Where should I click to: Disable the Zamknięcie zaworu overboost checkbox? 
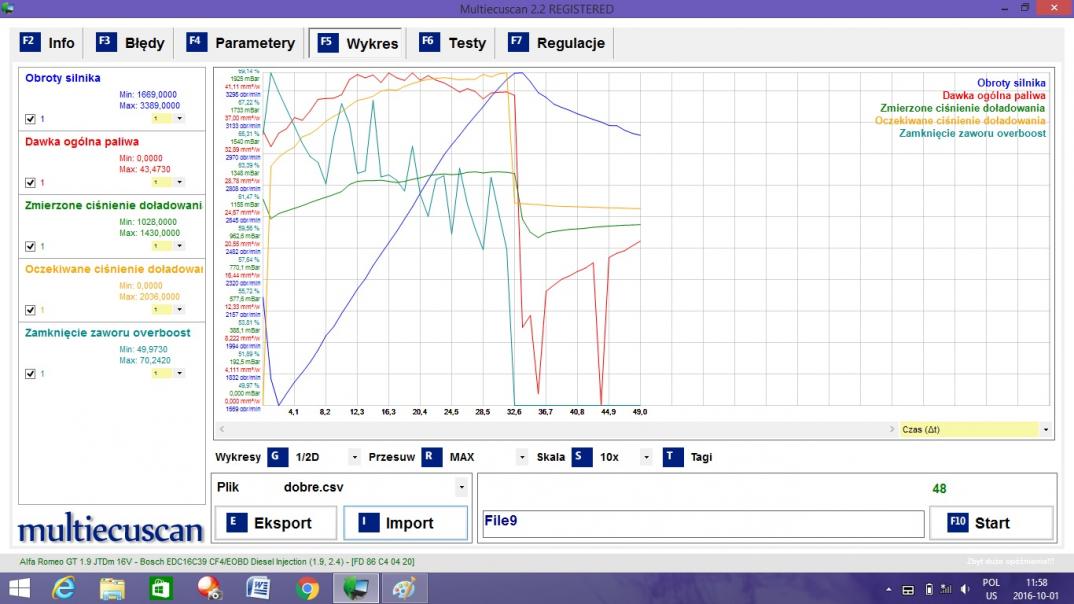[30, 374]
